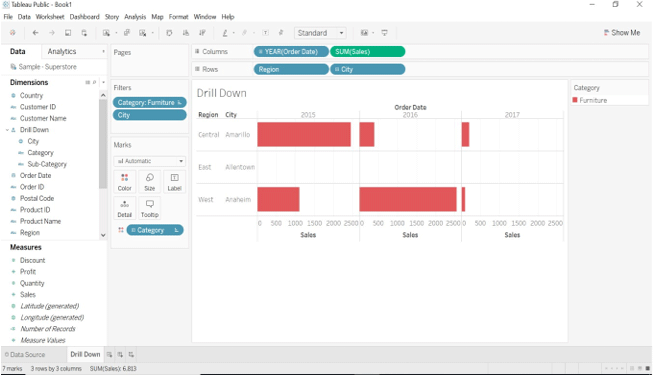Screen dimensions: 653x375
Task: Open dropdown arrow next to Clear Sheet icon
Action: [152, 33]
